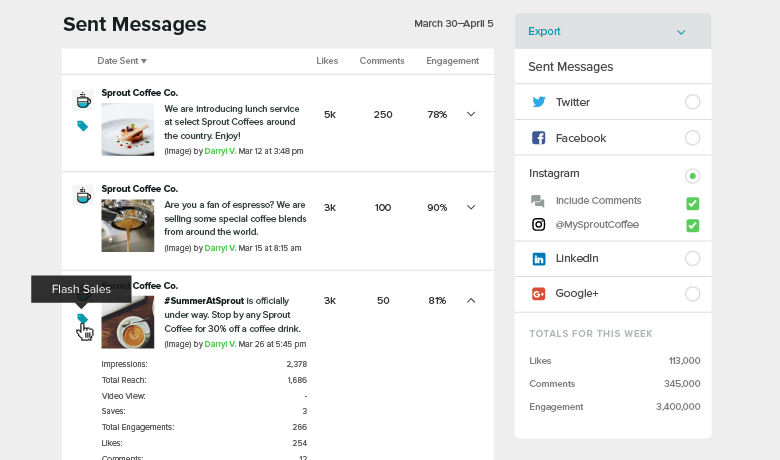
Task: Click the tag icon on the lunch service post
Action: (83, 126)
